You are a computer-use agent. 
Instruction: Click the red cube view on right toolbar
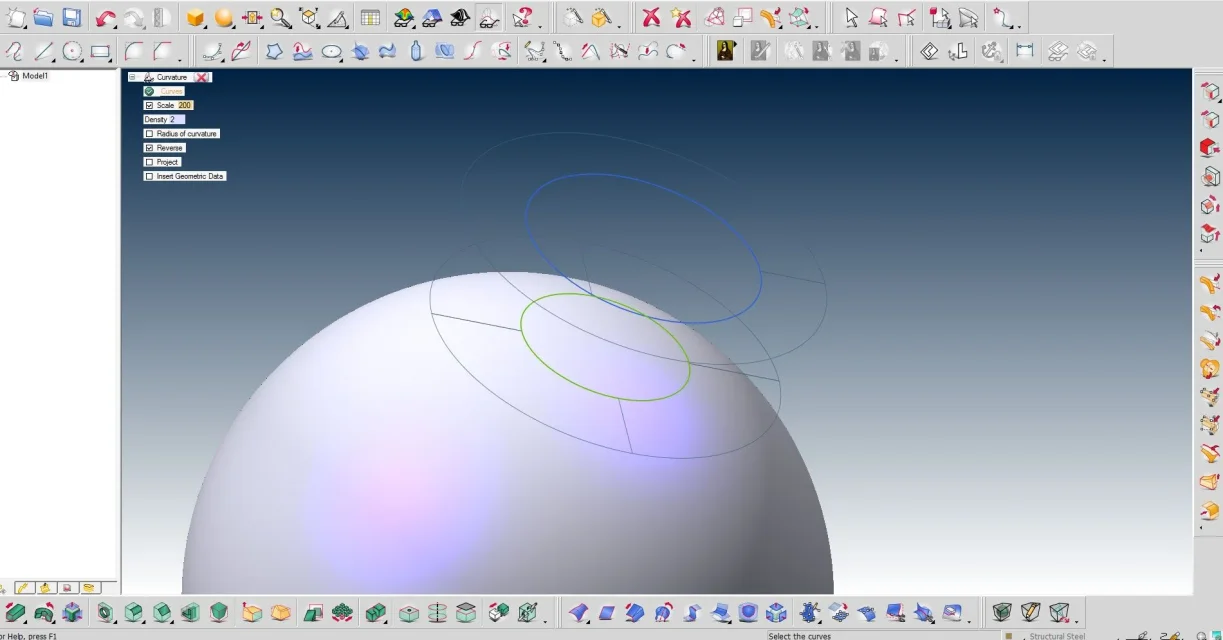[1209, 148]
